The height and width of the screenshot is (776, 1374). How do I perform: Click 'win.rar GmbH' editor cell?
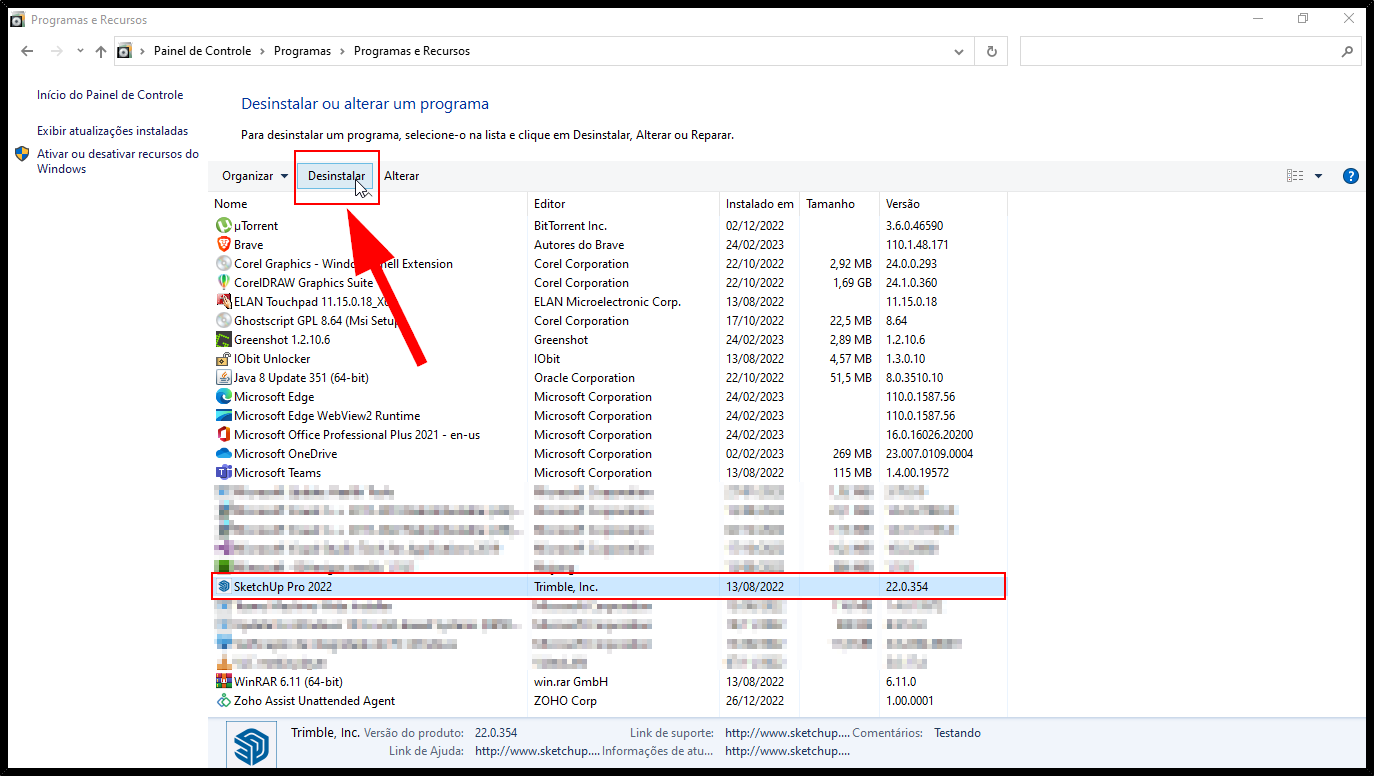pyautogui.click(x=571, y=682)
